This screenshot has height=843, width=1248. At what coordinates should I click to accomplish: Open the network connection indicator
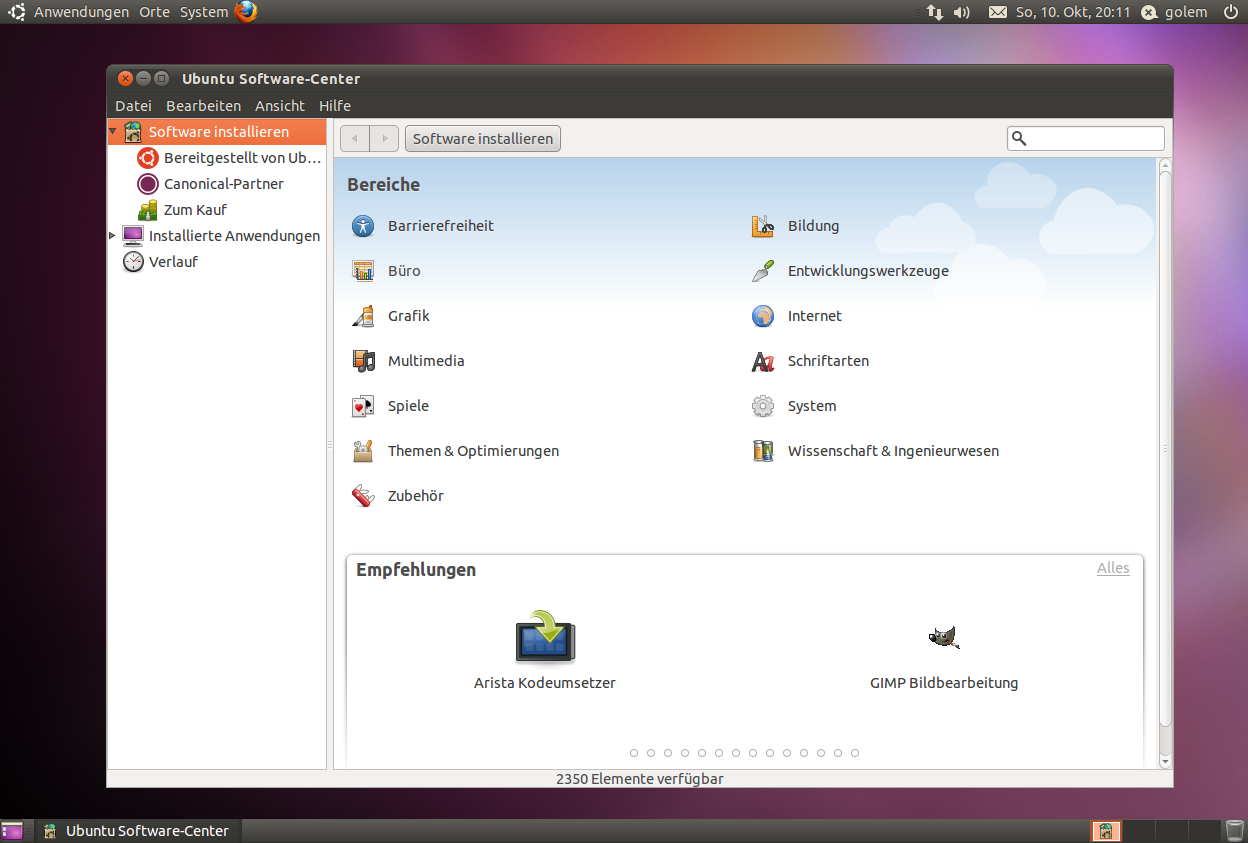934,12
